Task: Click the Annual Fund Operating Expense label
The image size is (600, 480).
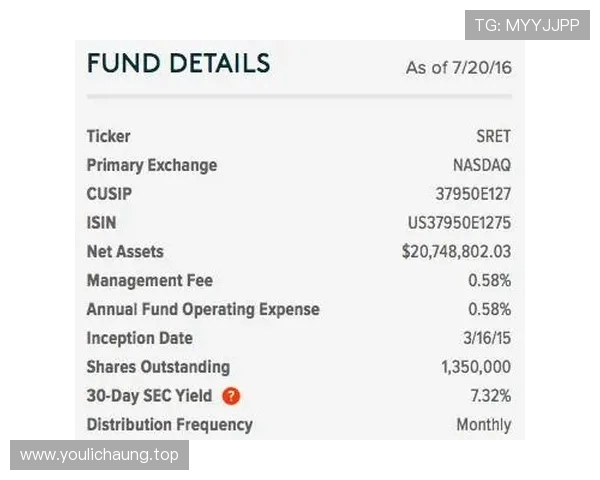Action: [203, 309]
